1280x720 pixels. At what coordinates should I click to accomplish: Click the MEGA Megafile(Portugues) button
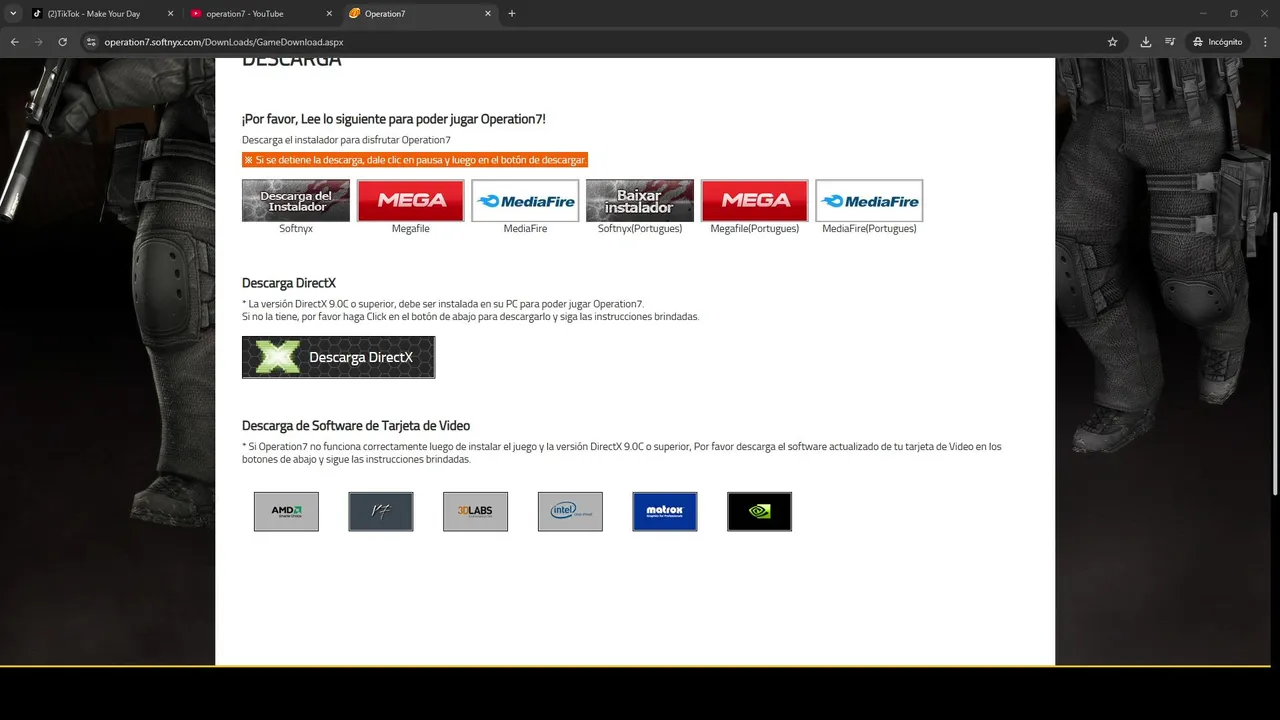[755, 200]
